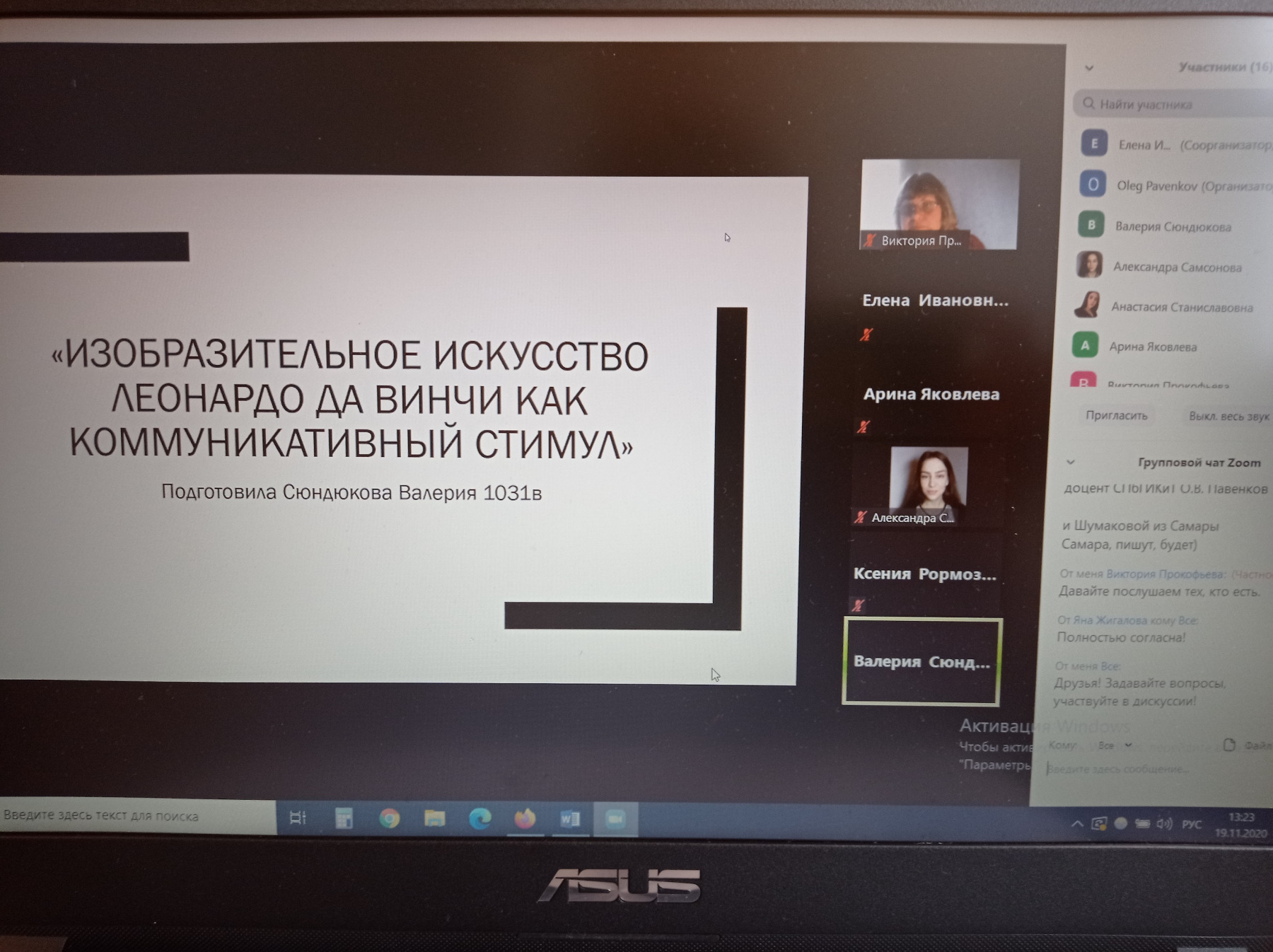Click Анастасия Станиславовна's photo avatar in the list
The height and width of the screenshot is (952, 1273).
[1088, 305]
